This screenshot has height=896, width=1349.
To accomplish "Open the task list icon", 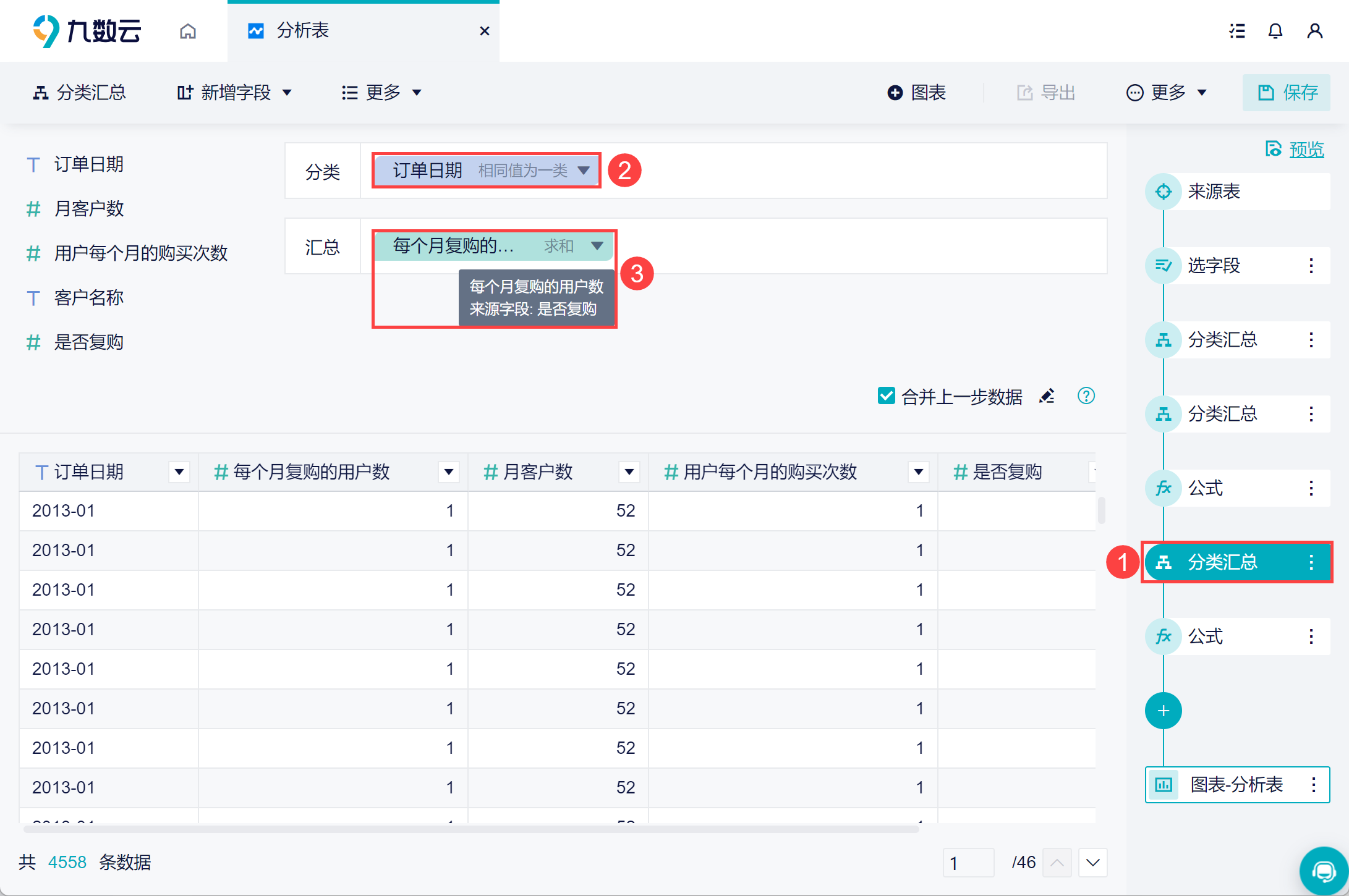I will [1236, 31].
